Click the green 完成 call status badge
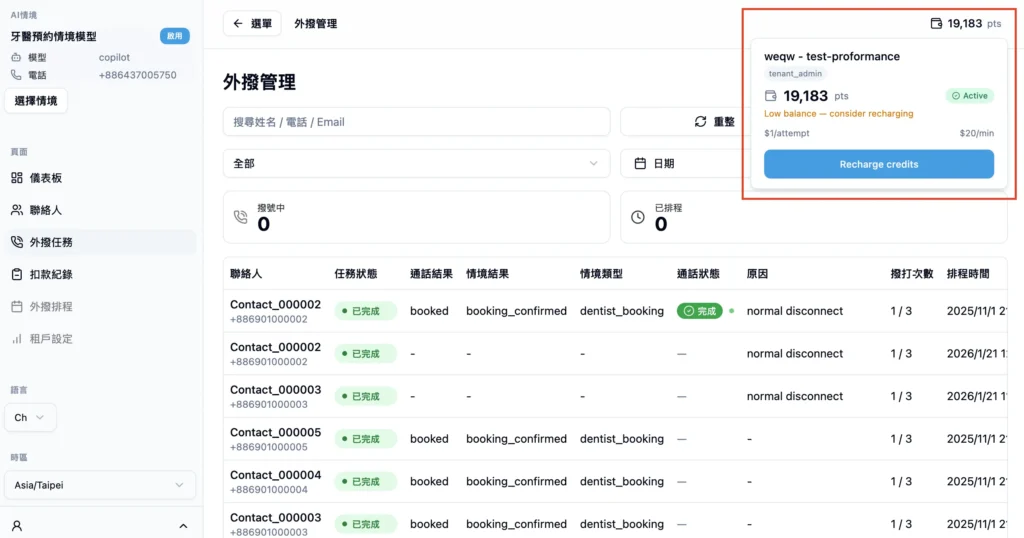The height and width of the screenshot is (538, 1024). [699, 311]
